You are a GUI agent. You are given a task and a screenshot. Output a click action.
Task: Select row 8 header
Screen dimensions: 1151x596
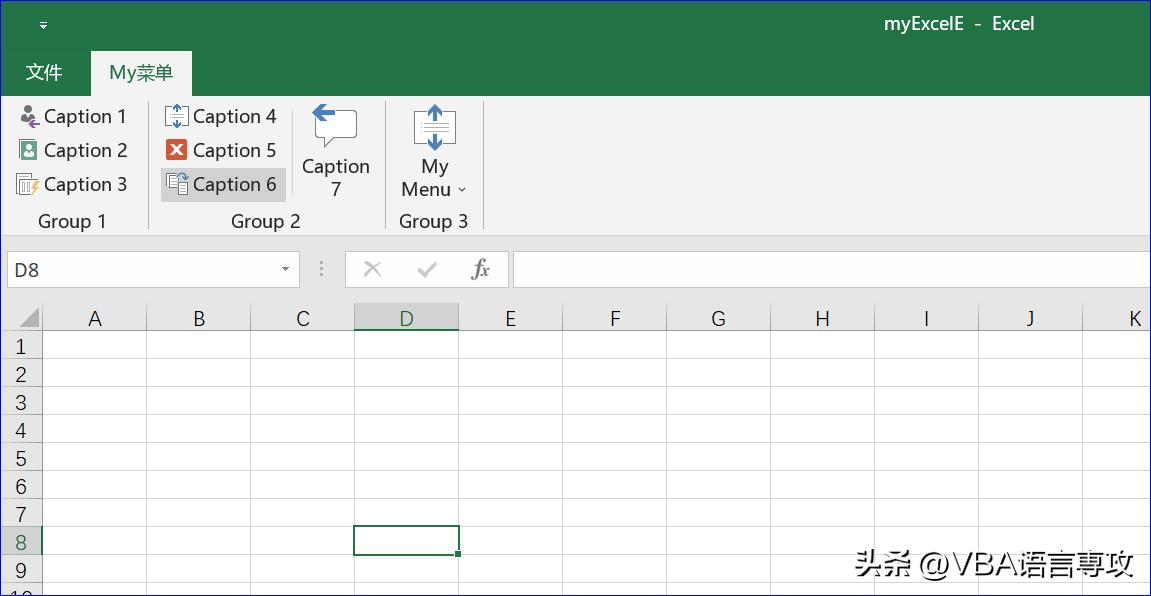click(x=21, y=542)
